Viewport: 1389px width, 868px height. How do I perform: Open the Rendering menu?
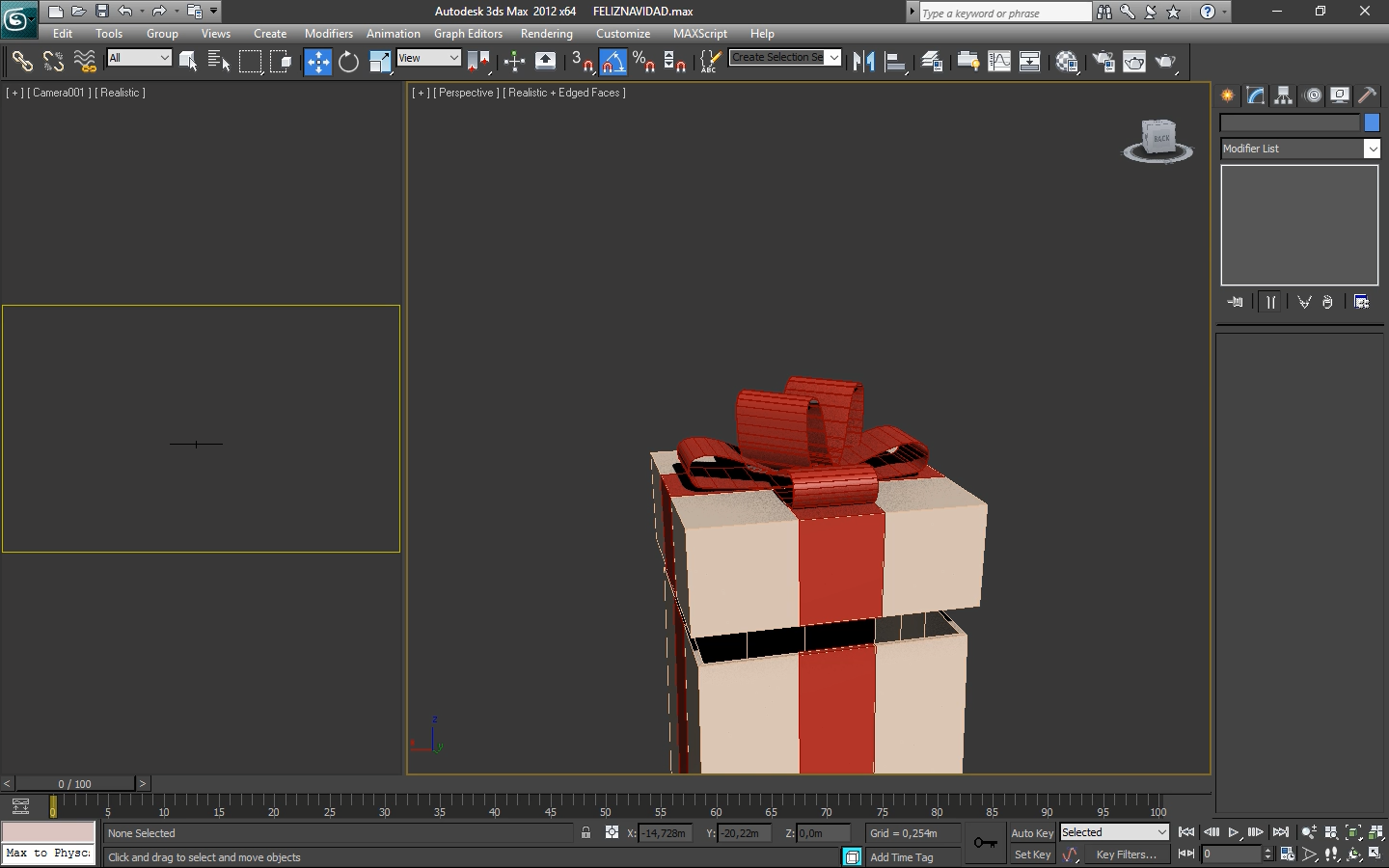pos(547,33)
